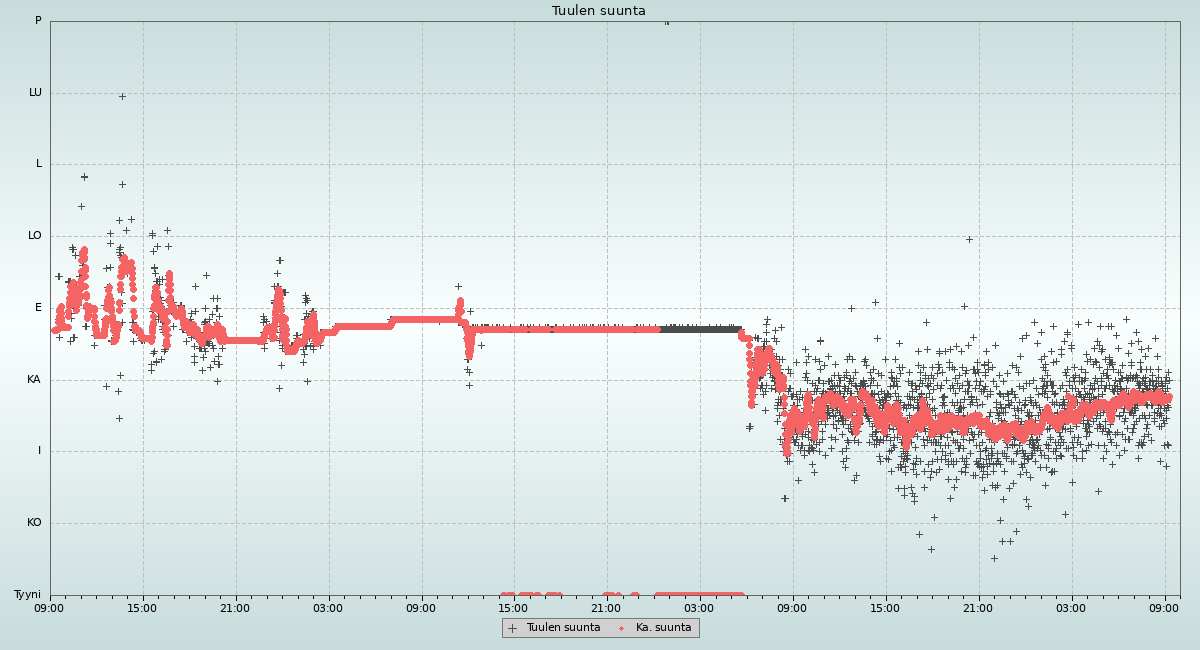
Task: Click the chart title "Tuulen suunta" at top
Action: tap(598, 11)
